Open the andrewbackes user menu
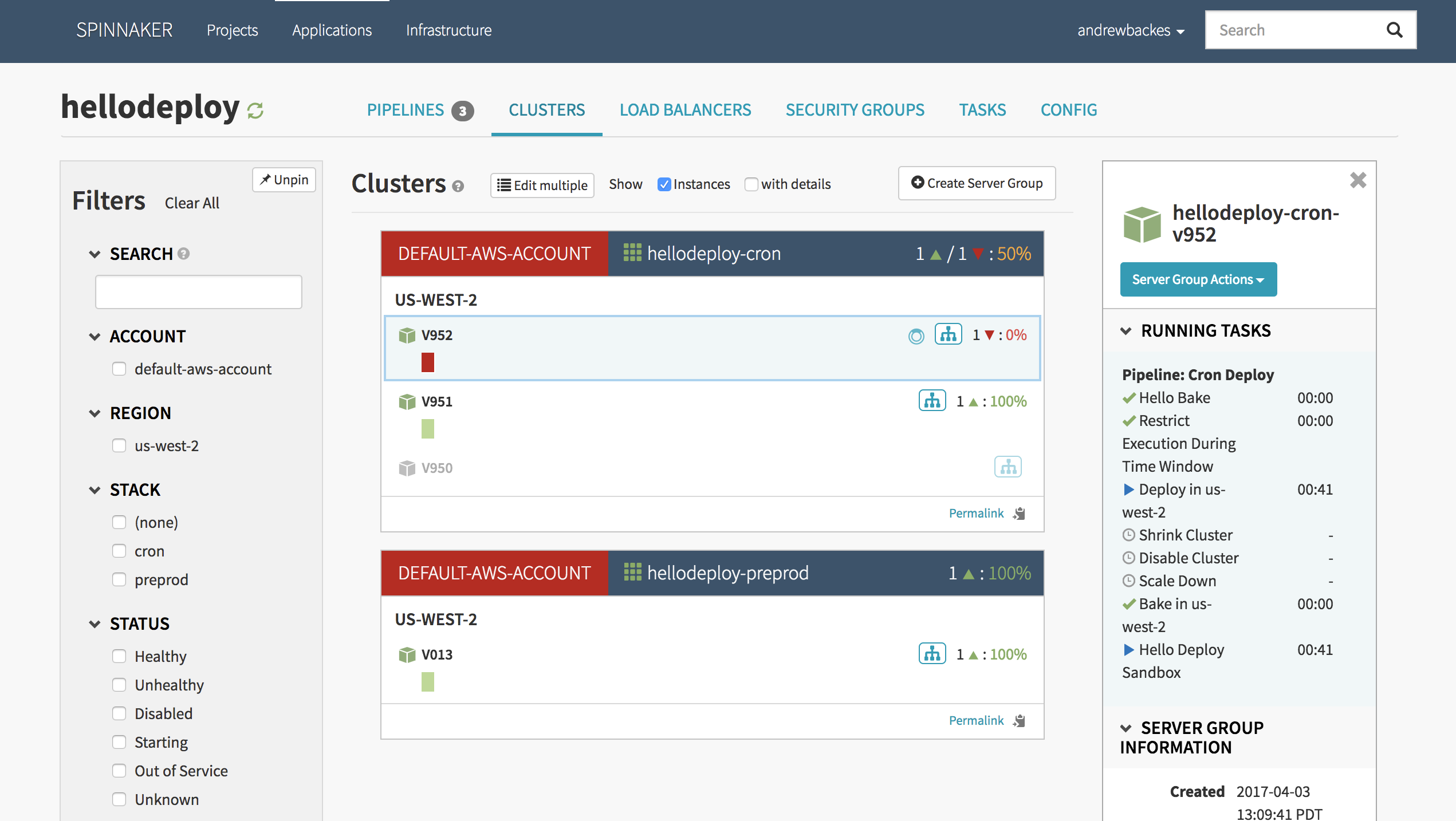This screenshot has height=821, width=1456. pos(1130,30)
